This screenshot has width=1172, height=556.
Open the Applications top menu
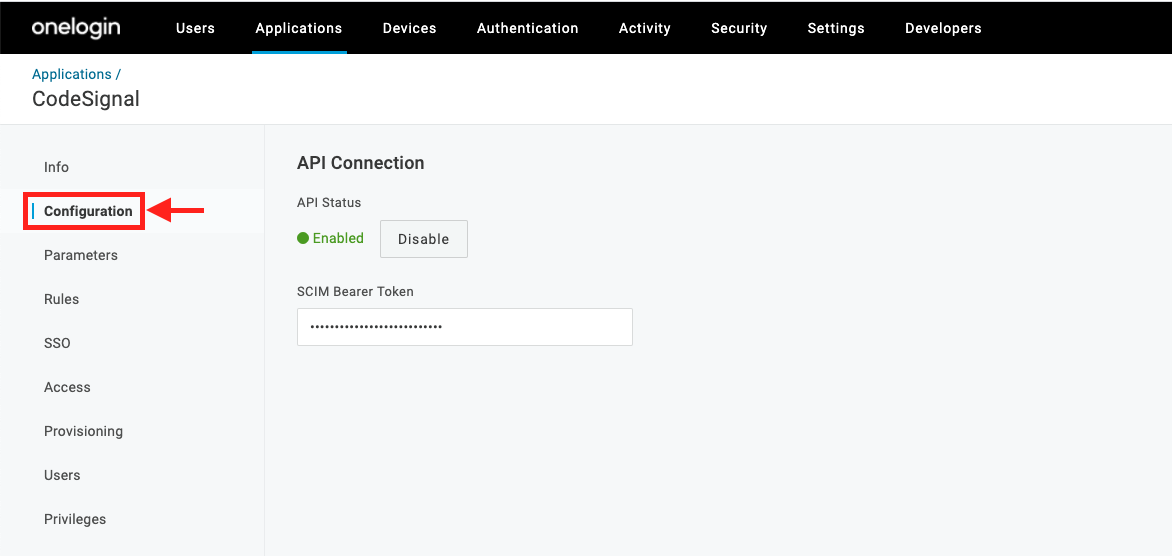pyautogui.click(x=299, y=28)
